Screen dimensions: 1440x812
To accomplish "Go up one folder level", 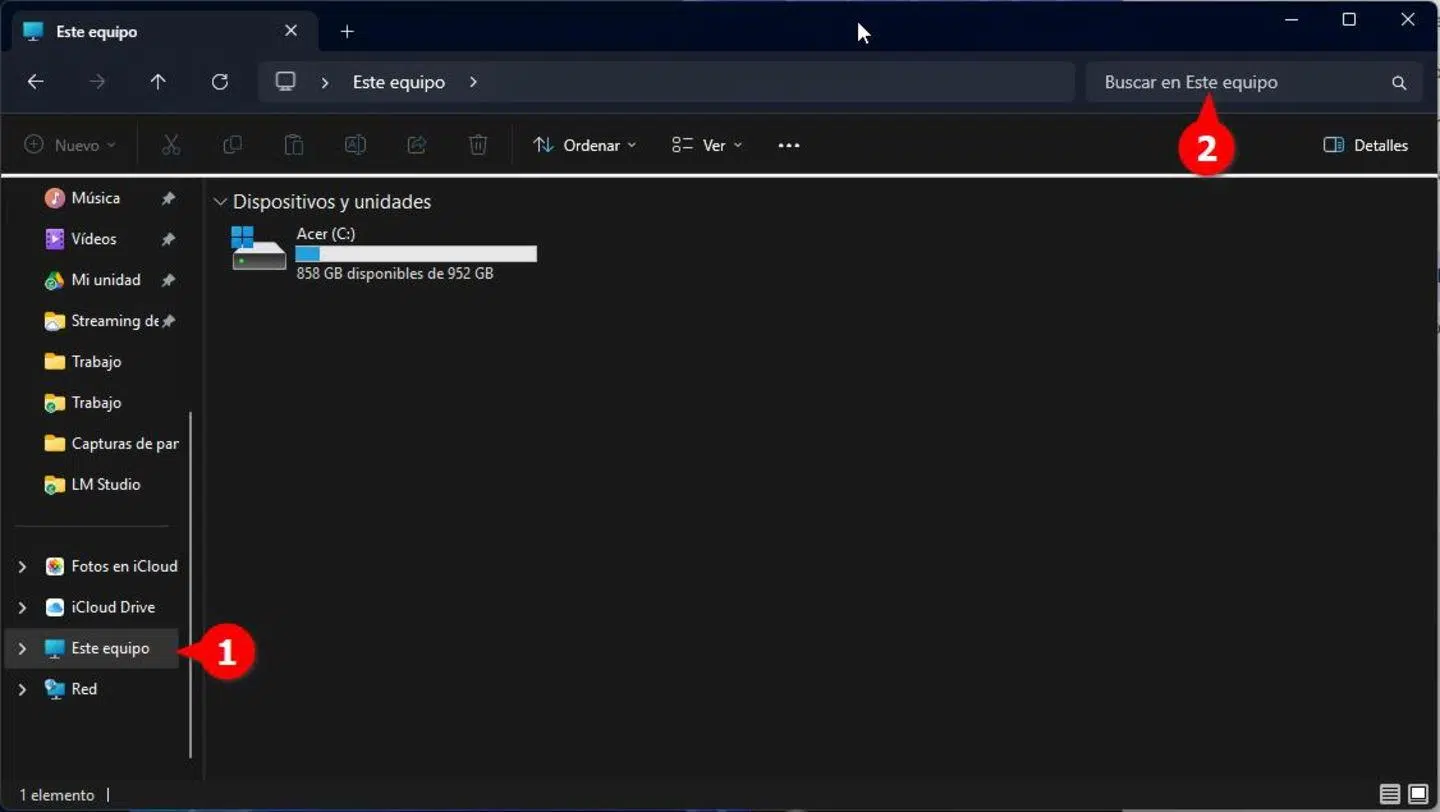I will 158,82.
